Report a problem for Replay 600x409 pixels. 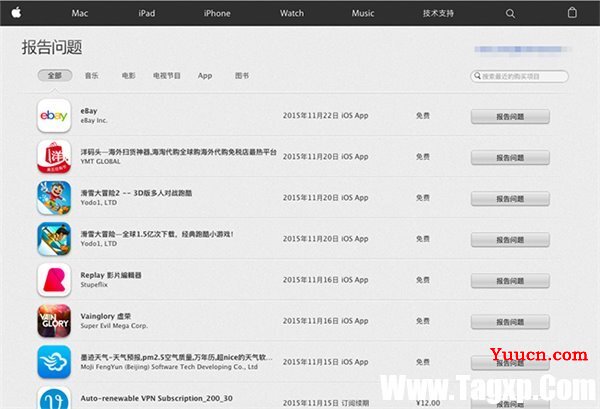(510, 281)
